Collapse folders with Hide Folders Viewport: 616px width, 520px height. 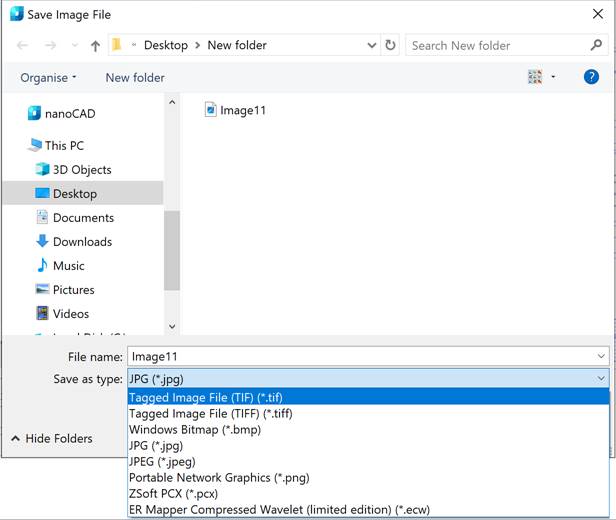(x=52, y=438)
